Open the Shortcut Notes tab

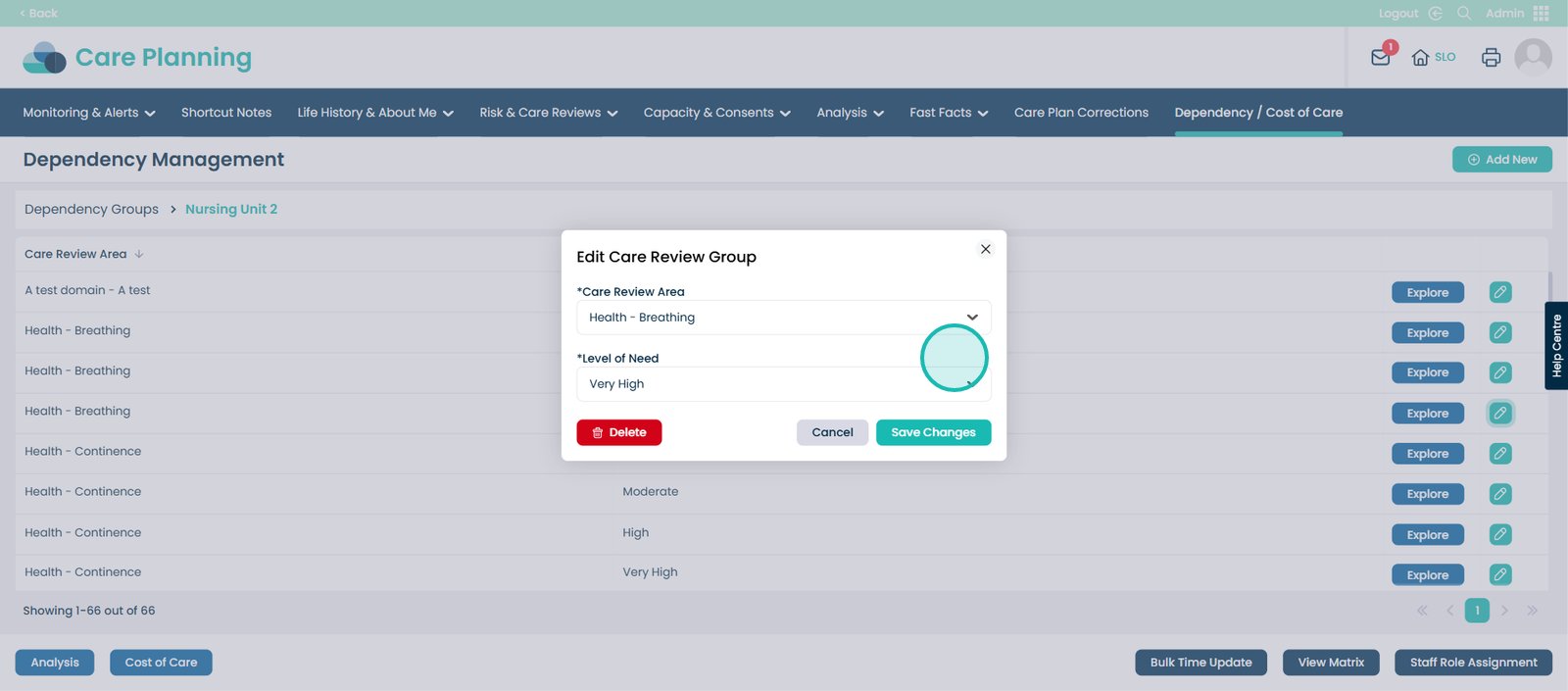[x=226, y=113]
